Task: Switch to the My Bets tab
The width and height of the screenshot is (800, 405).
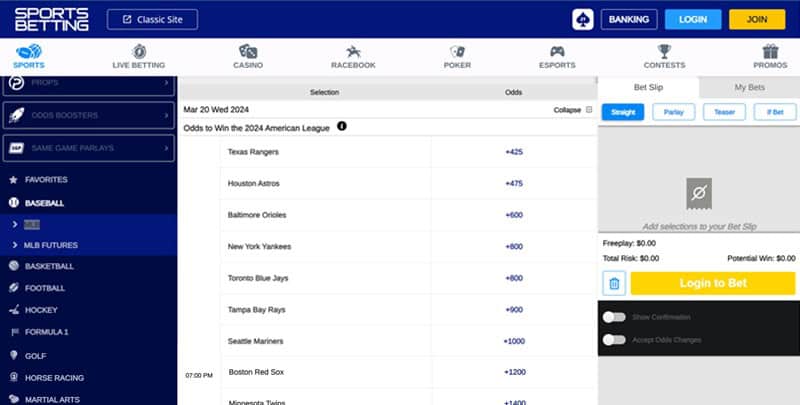Action: [x=749, y=87]
